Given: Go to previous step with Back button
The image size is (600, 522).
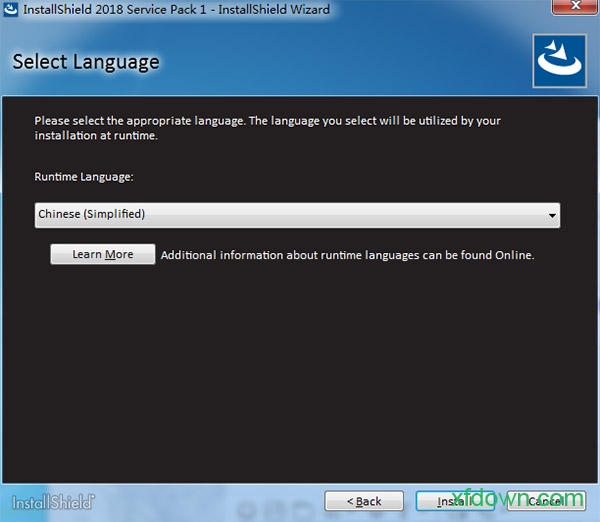Looking at the screenshot, I should coord(364,501).
